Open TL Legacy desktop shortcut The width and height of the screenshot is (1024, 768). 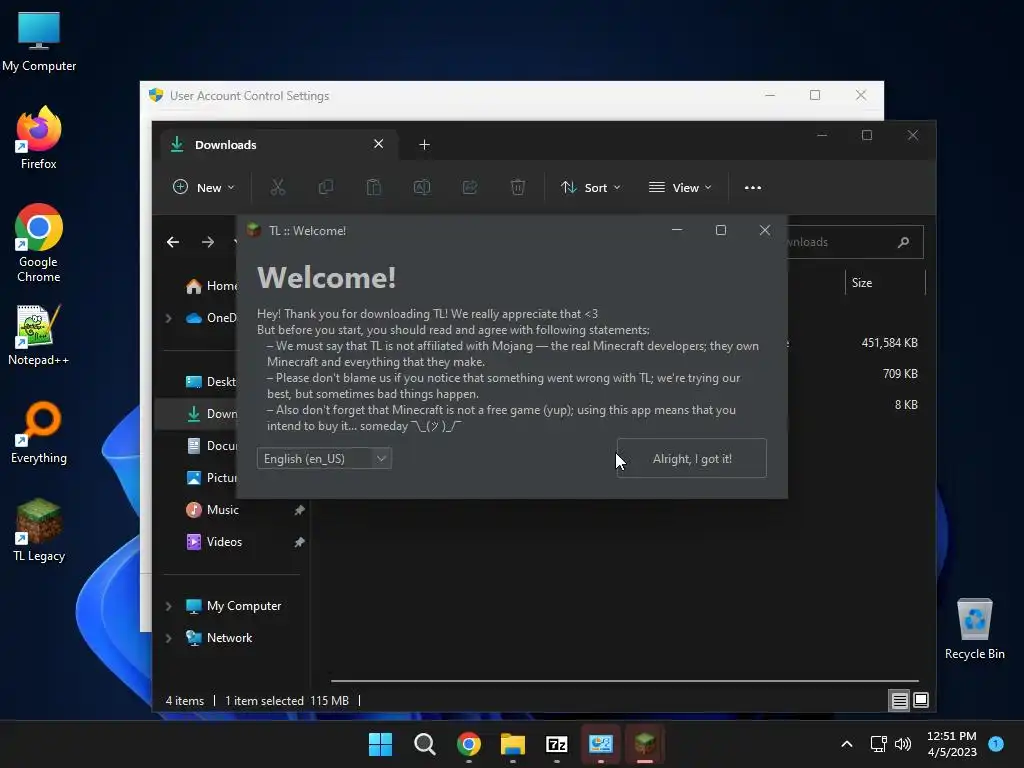click(x=39, y=530)
